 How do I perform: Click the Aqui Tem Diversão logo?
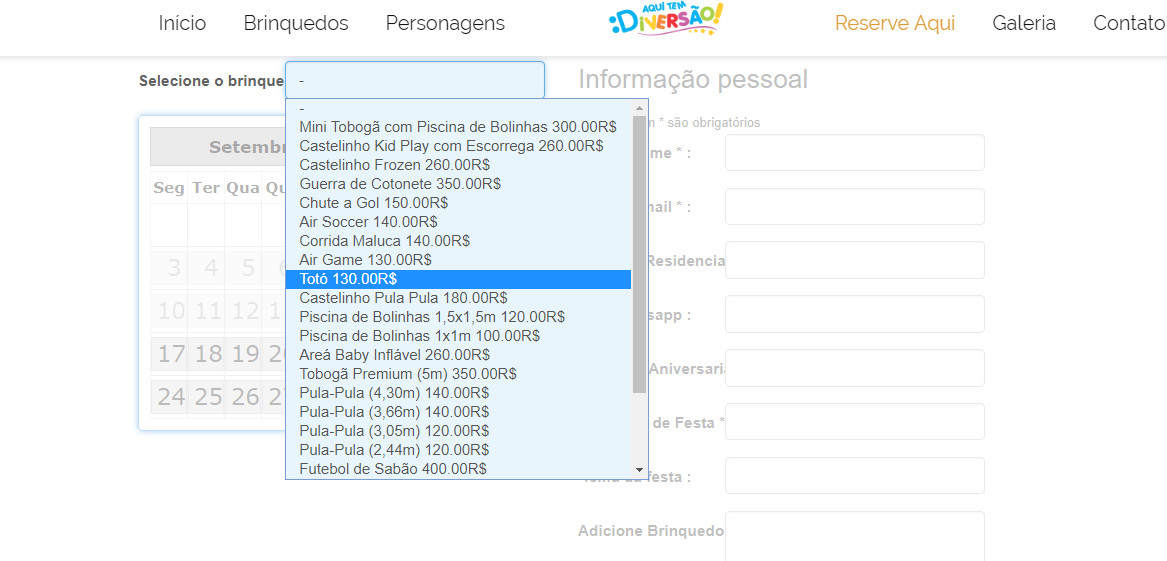[x=665, y=21]
